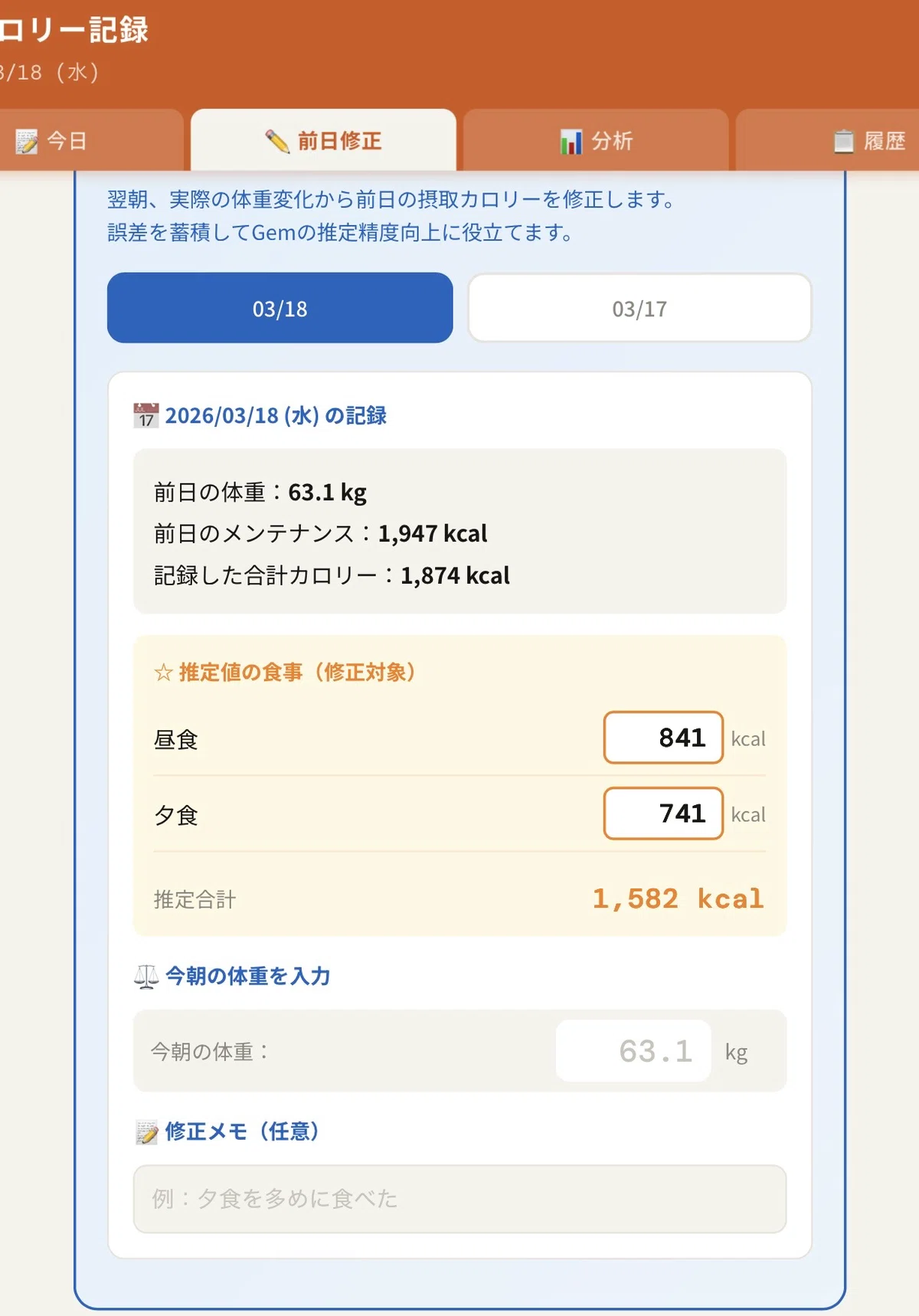
Task: Open the 今日 tab
Action: point(92,140)
